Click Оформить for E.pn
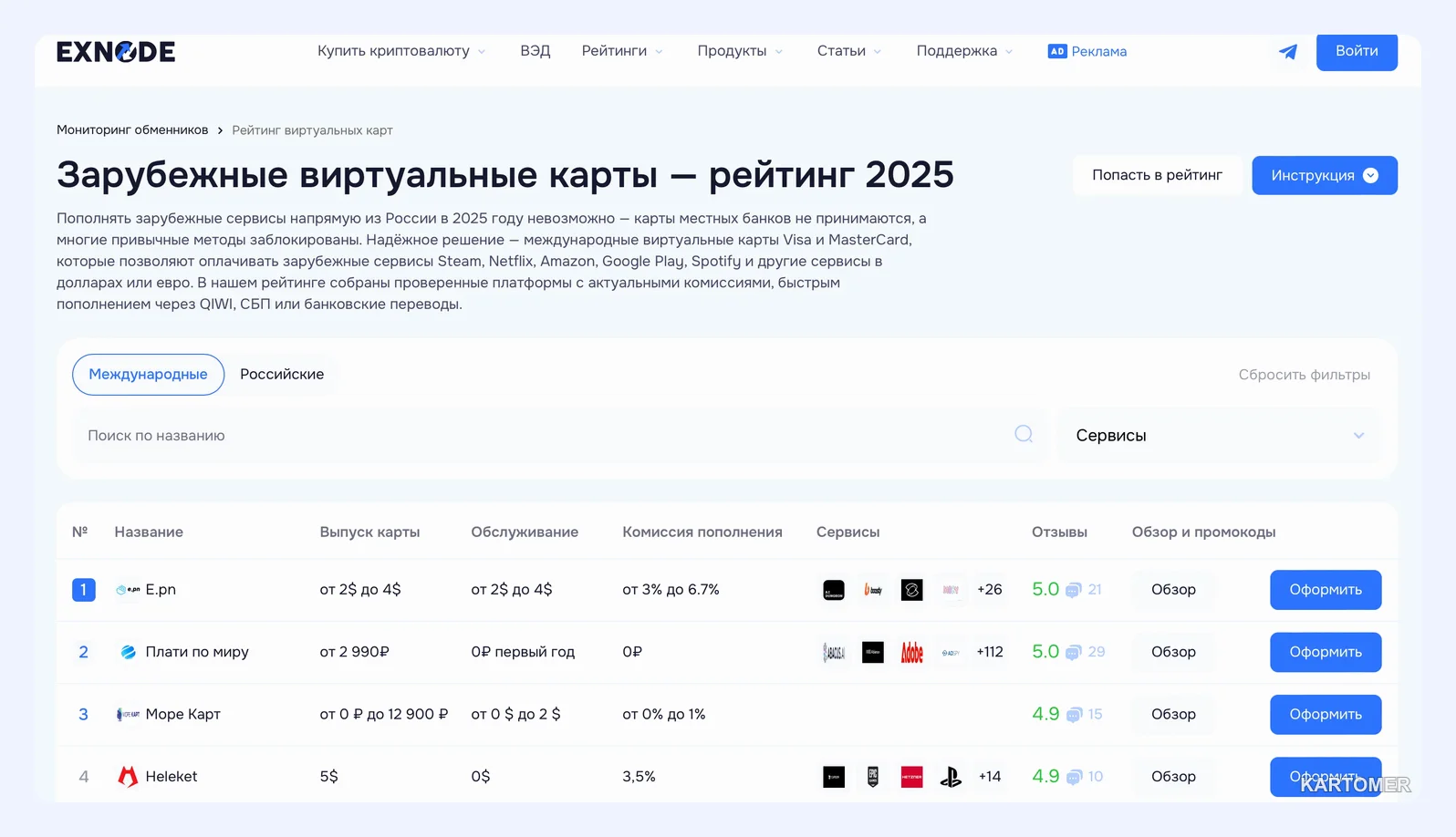 point(1326,590)
